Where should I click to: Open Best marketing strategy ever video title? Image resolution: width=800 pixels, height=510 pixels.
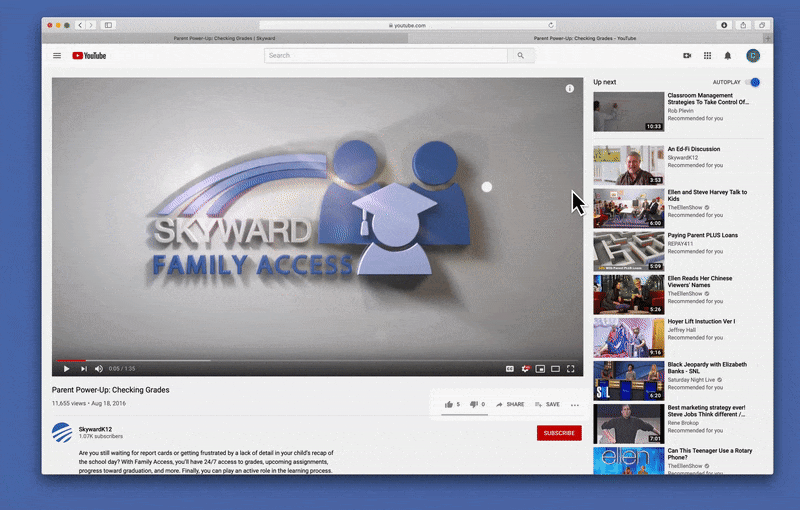[707, 411]
